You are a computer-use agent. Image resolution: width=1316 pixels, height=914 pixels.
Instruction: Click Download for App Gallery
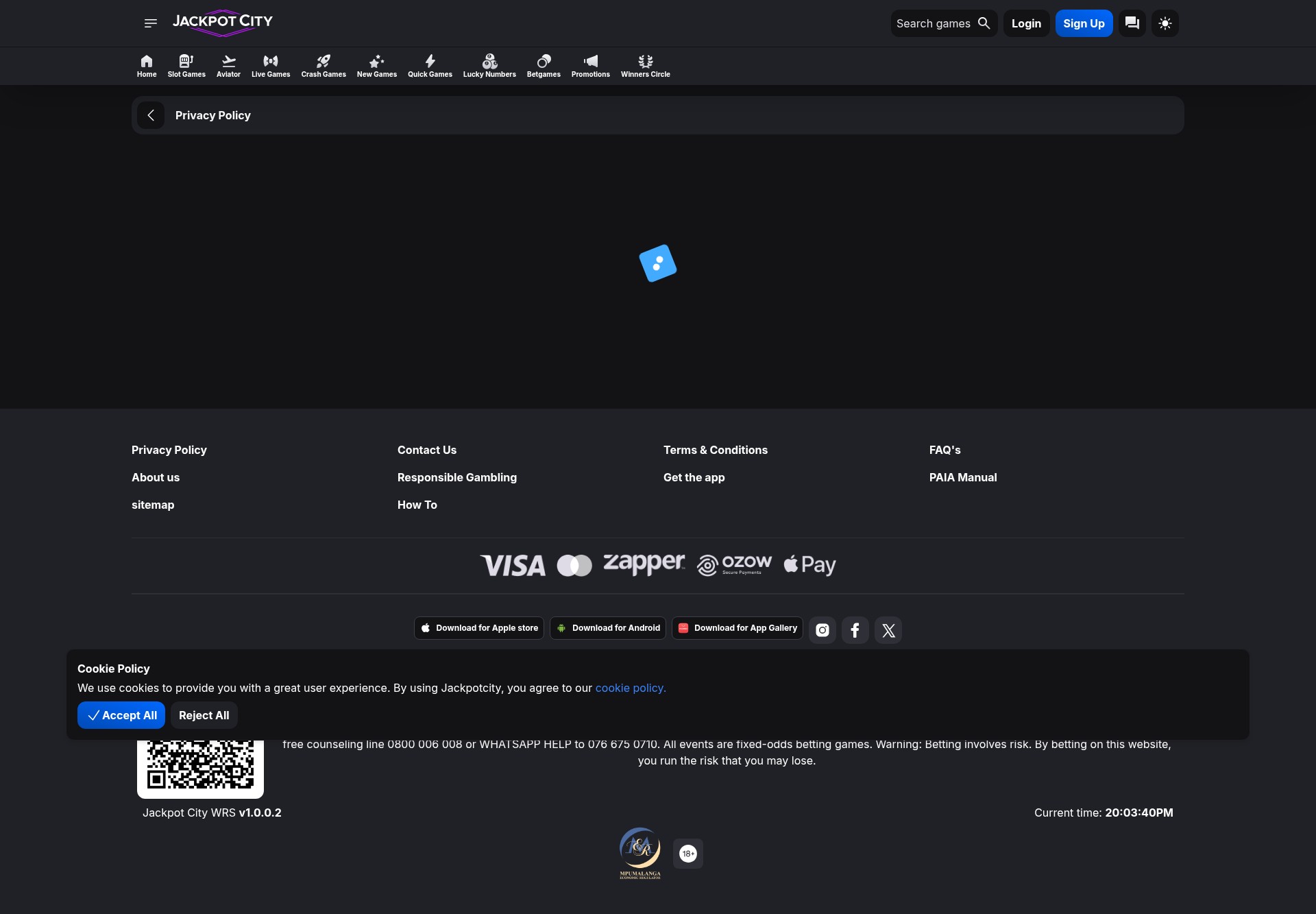point(738,628)
